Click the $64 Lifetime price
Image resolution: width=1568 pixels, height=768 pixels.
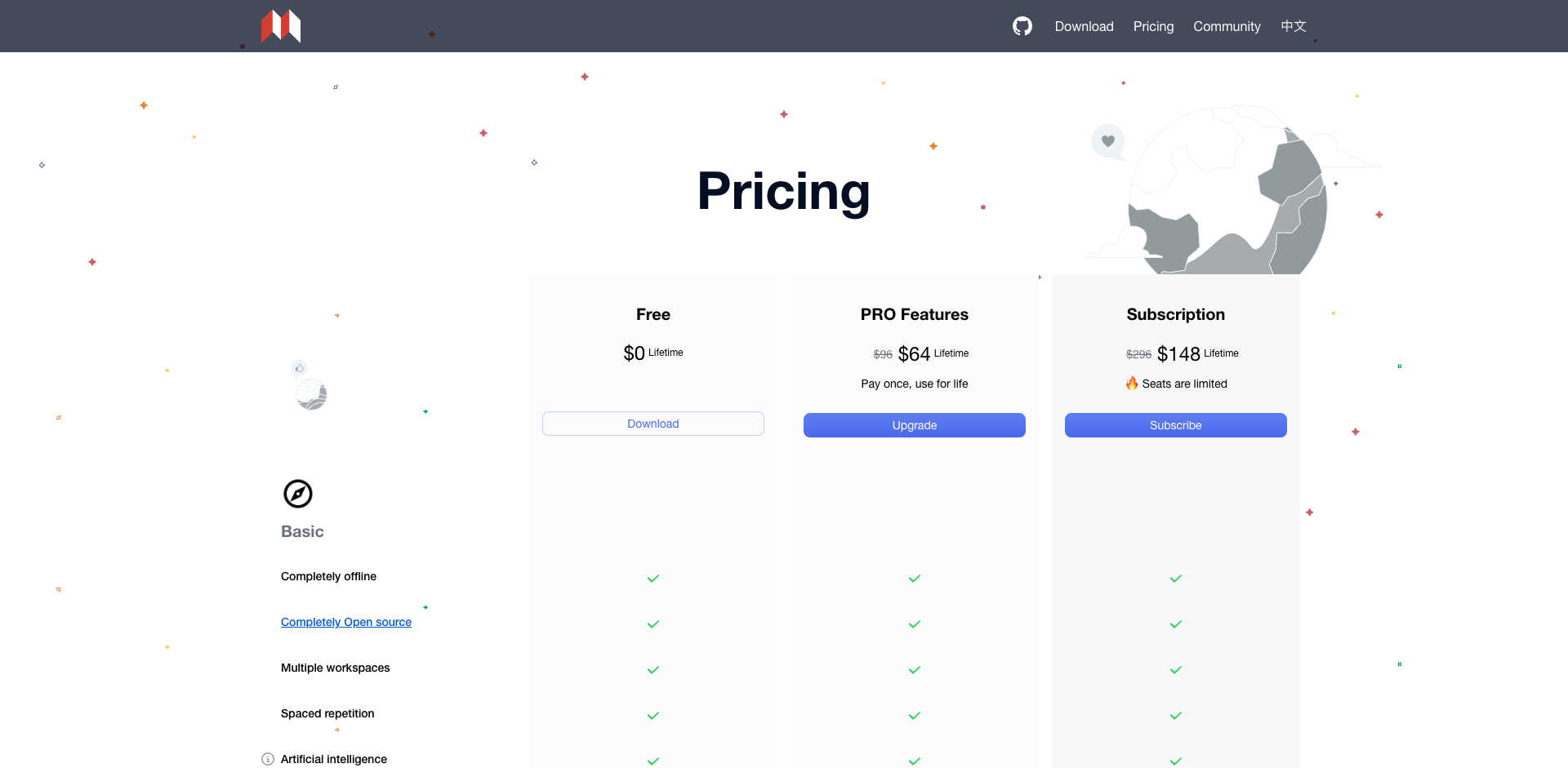[x=933, y=353]
